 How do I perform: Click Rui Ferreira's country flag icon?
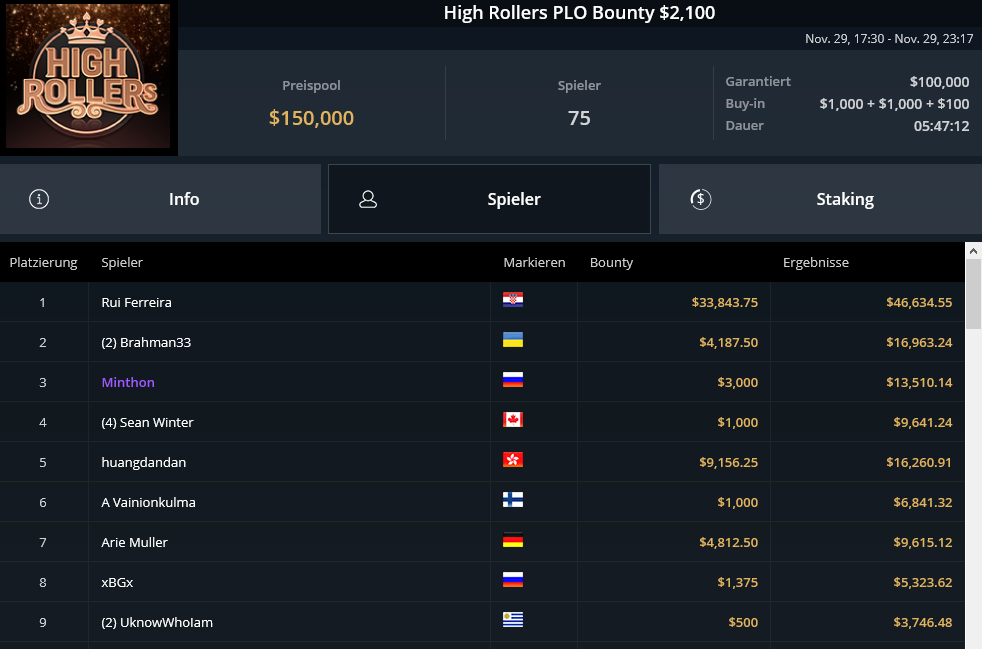513,300
